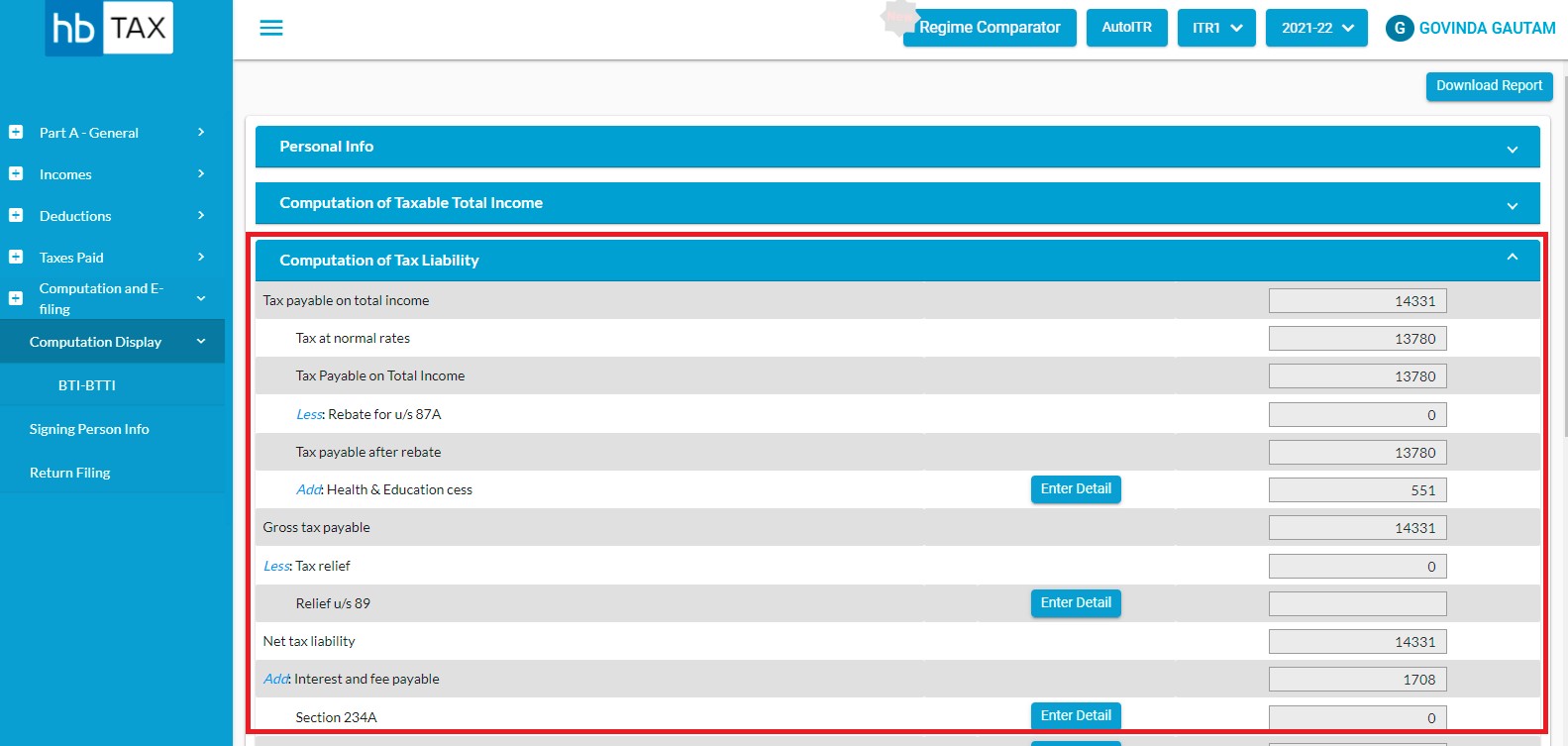Click the Interest and fee payable field
The height and width of the screenshot is (746, 1568).
(1358, 680)
